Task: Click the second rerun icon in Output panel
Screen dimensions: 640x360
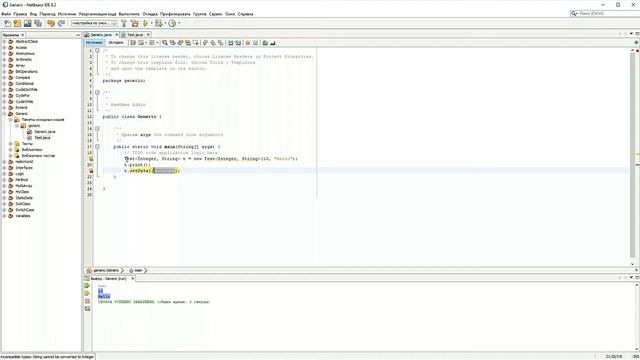Action: pyautogui.click(x=87, y=293)
